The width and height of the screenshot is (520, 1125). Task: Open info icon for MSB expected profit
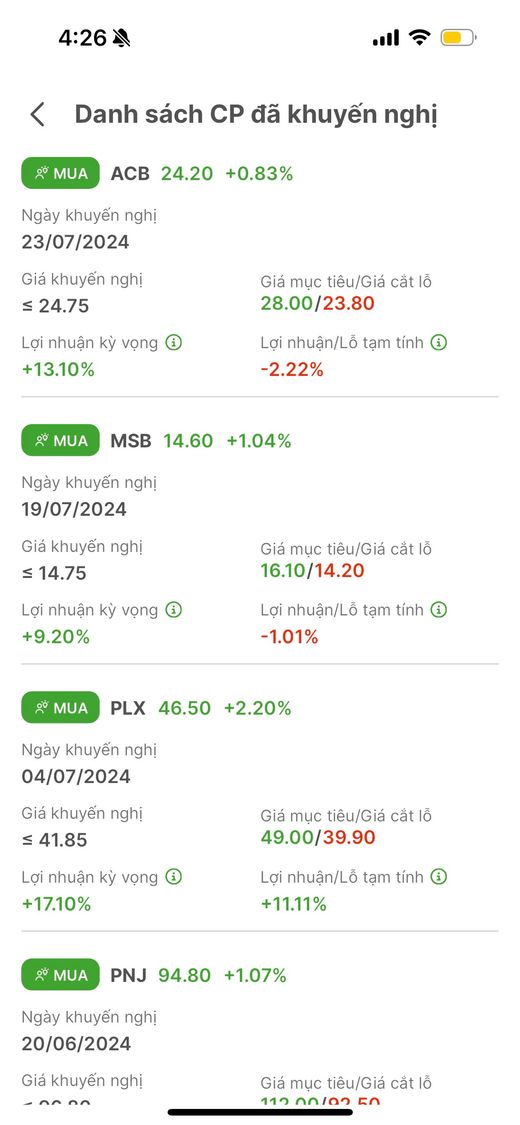pyautogui.click(x=174, y=610)
